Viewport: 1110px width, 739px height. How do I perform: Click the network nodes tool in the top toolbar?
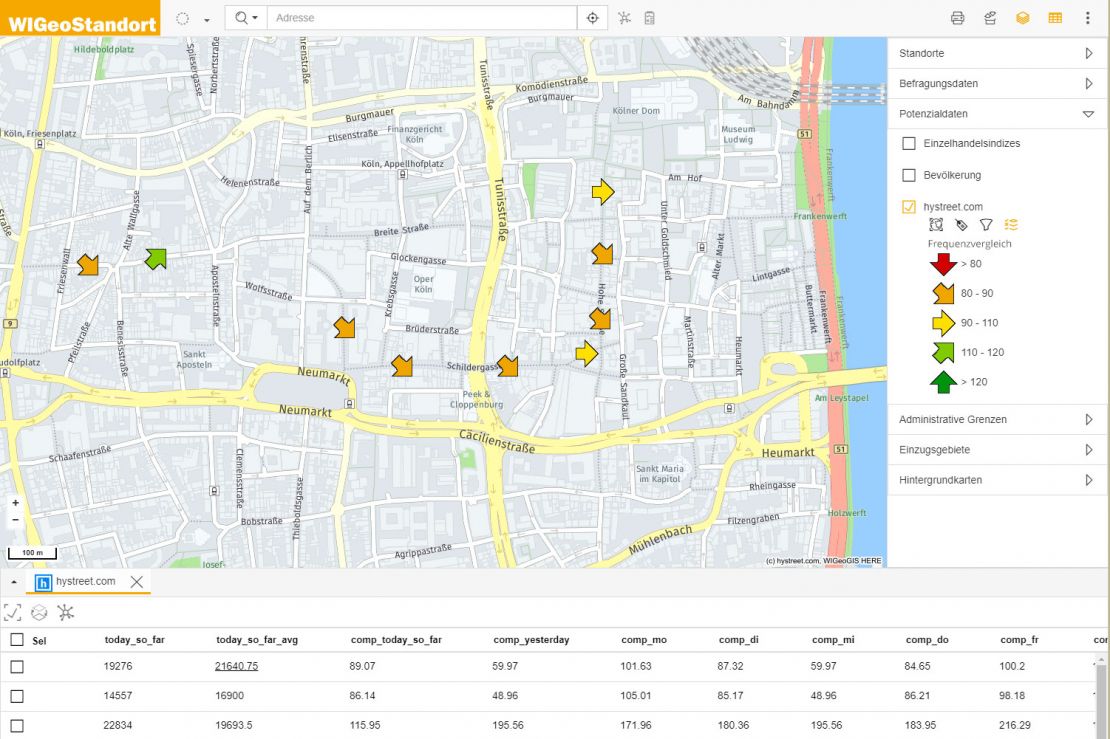click(624, 18)
